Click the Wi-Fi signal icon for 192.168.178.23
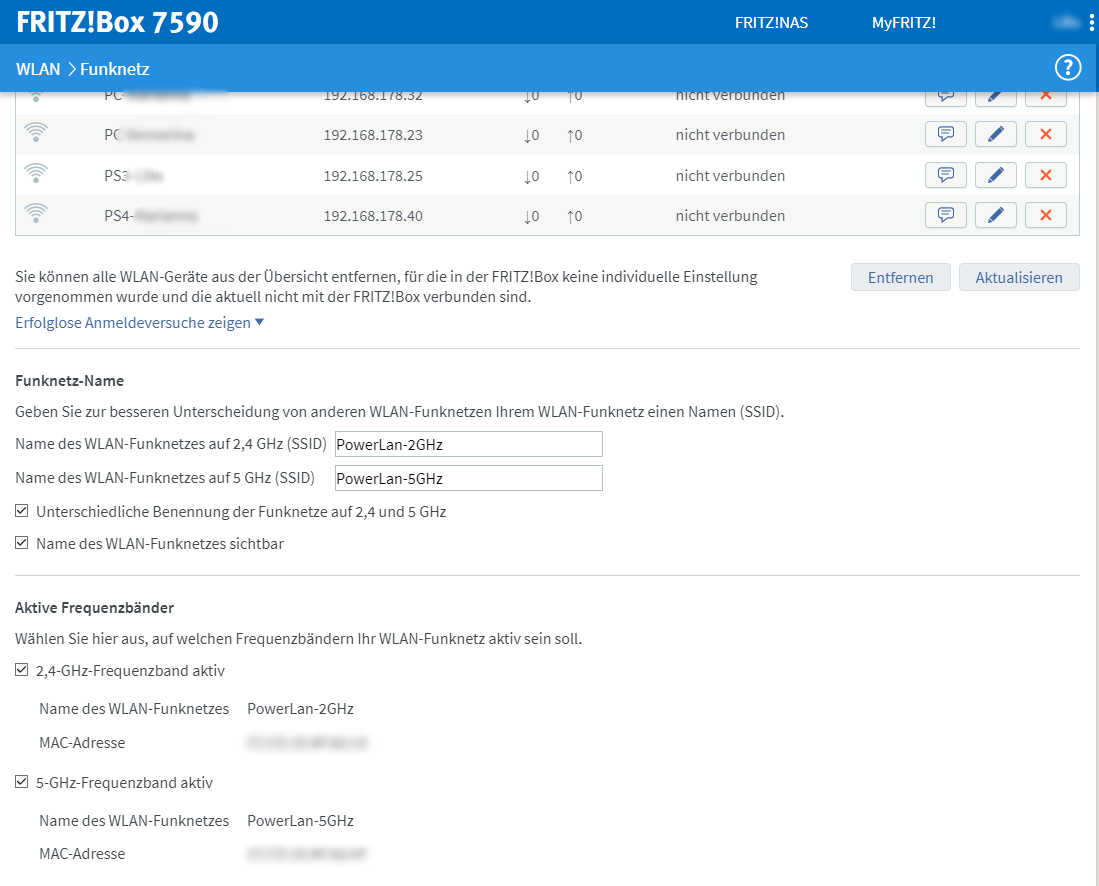The height and width of the screenshot is (886, 1099). pyautogui.click(x=36, y=132)
